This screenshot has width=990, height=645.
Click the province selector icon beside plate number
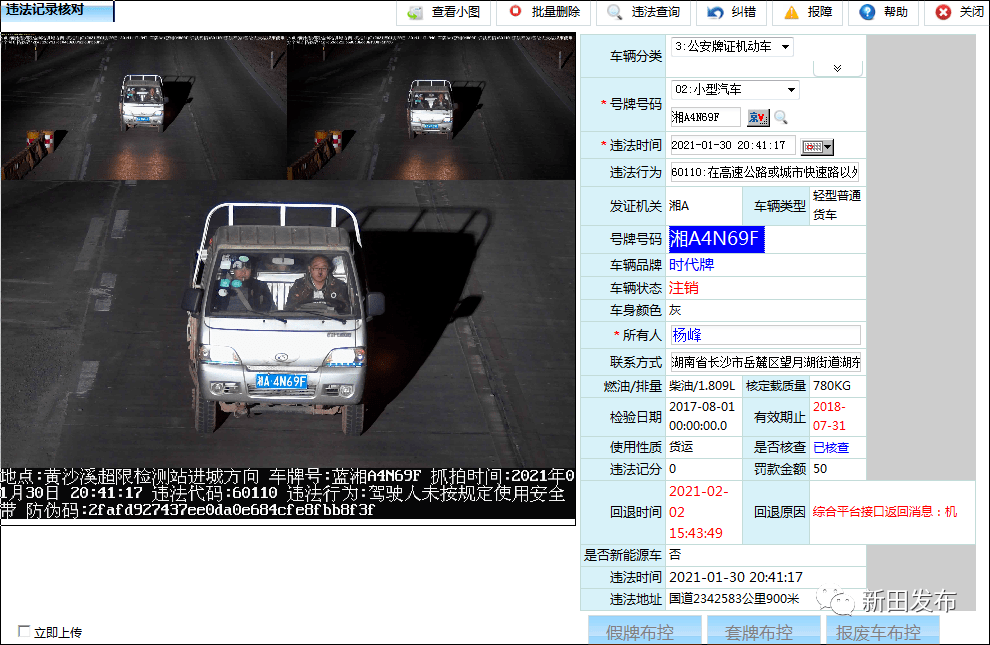coord(758,118)
